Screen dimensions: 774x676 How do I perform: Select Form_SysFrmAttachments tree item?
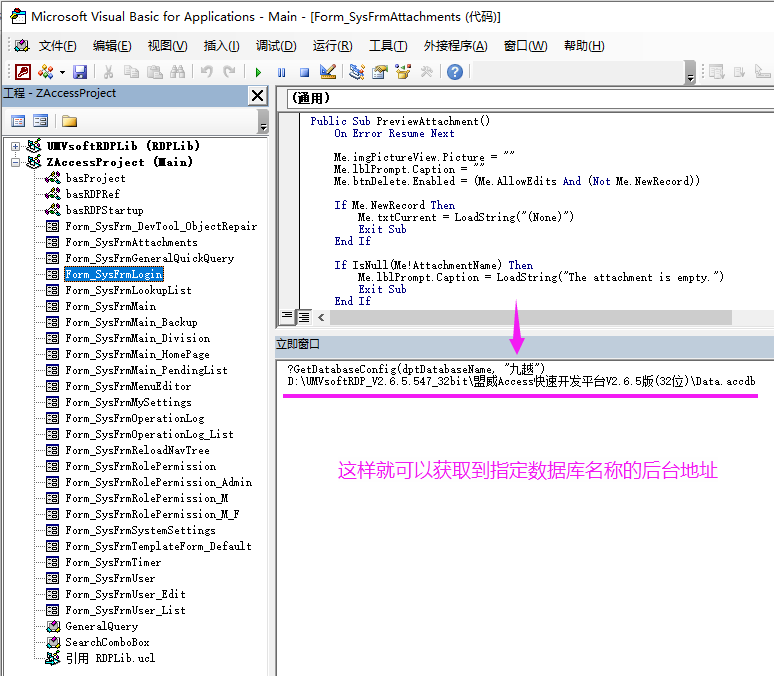[x=131, y=242]
